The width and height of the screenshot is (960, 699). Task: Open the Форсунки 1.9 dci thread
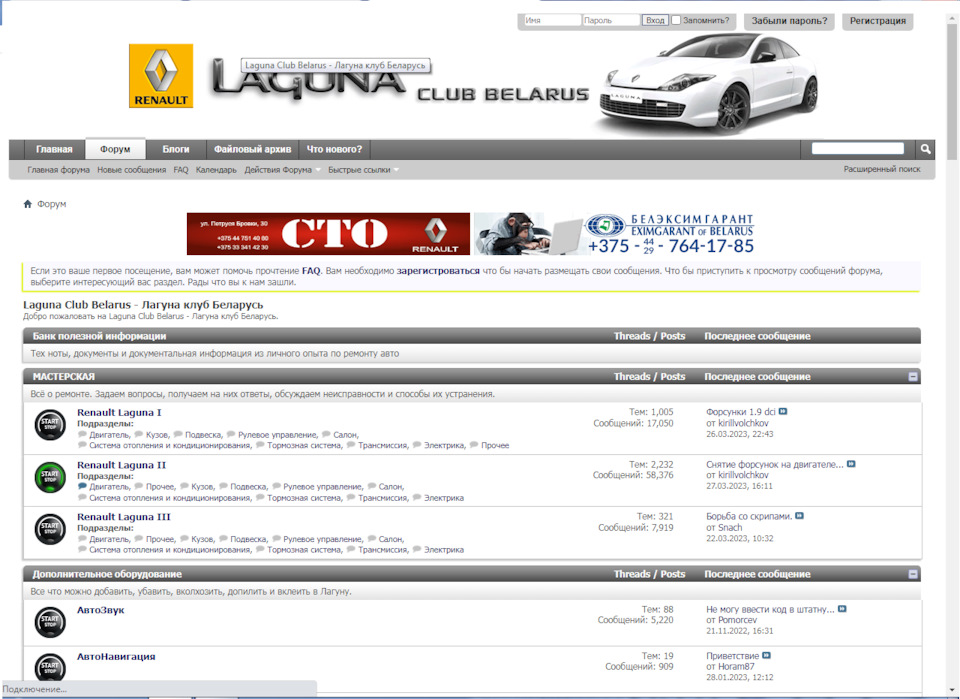coord(741,412)
